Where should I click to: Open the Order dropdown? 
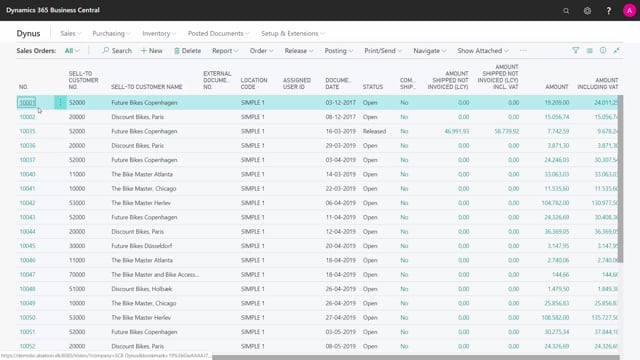click(262, 51)
